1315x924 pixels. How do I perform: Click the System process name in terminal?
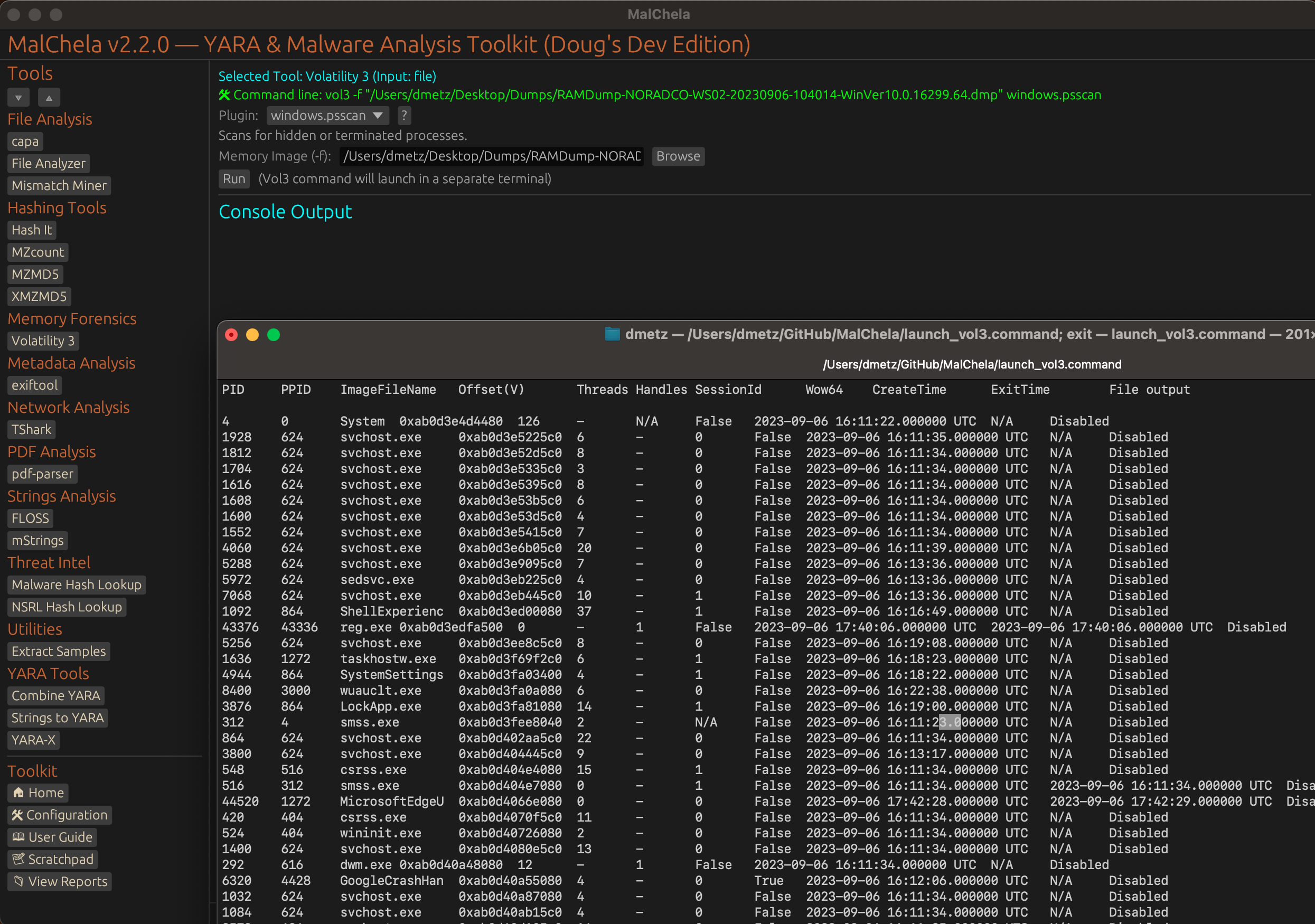(362, 422)
